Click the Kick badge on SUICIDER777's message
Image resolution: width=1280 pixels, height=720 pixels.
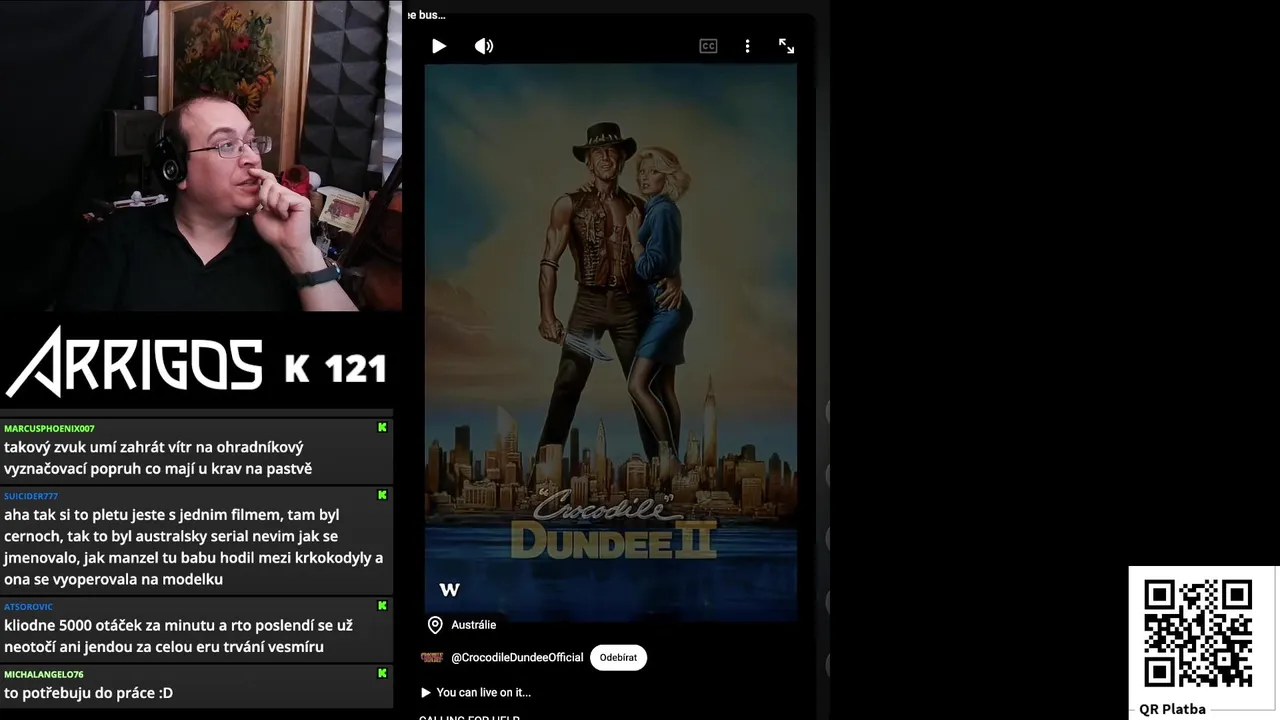[382, 495]
